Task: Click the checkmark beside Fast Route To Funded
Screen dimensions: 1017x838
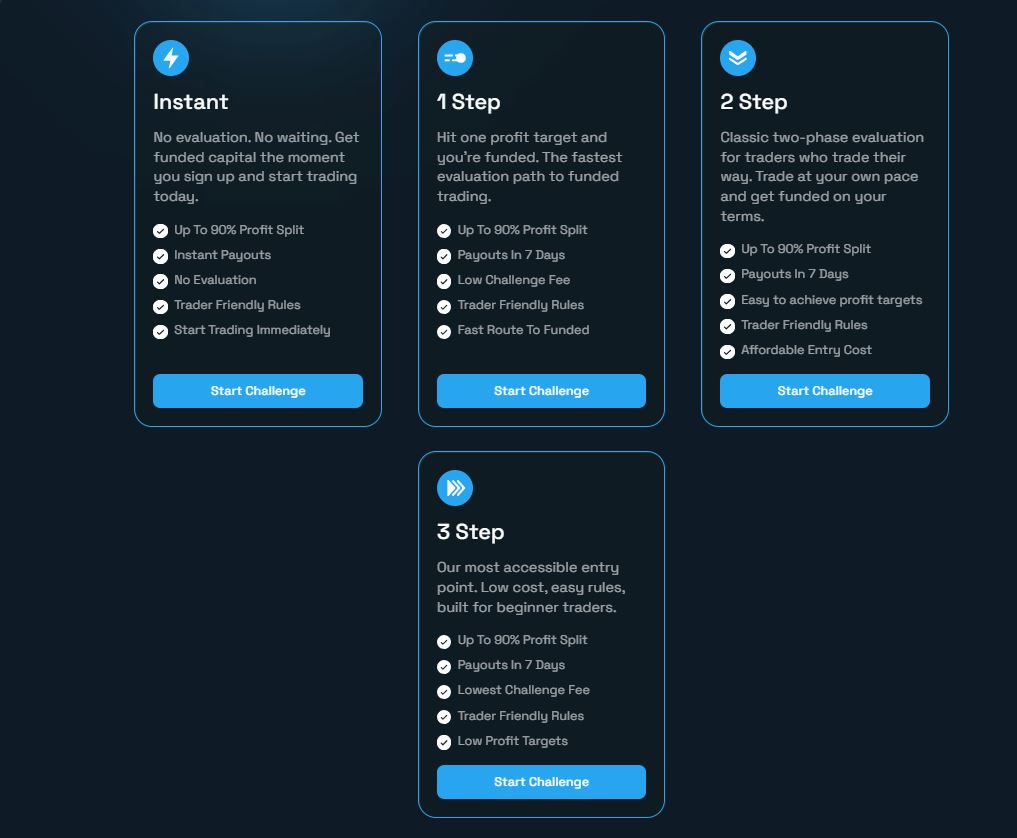Action: click(x=444, y=331)
